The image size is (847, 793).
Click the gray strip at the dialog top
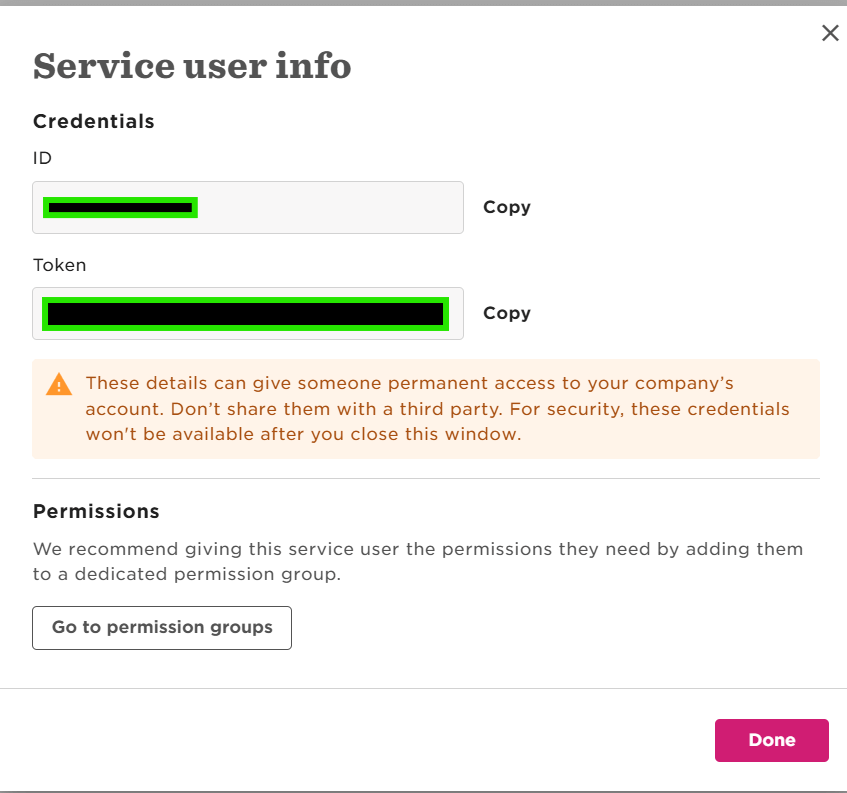(x=424, y=3)
